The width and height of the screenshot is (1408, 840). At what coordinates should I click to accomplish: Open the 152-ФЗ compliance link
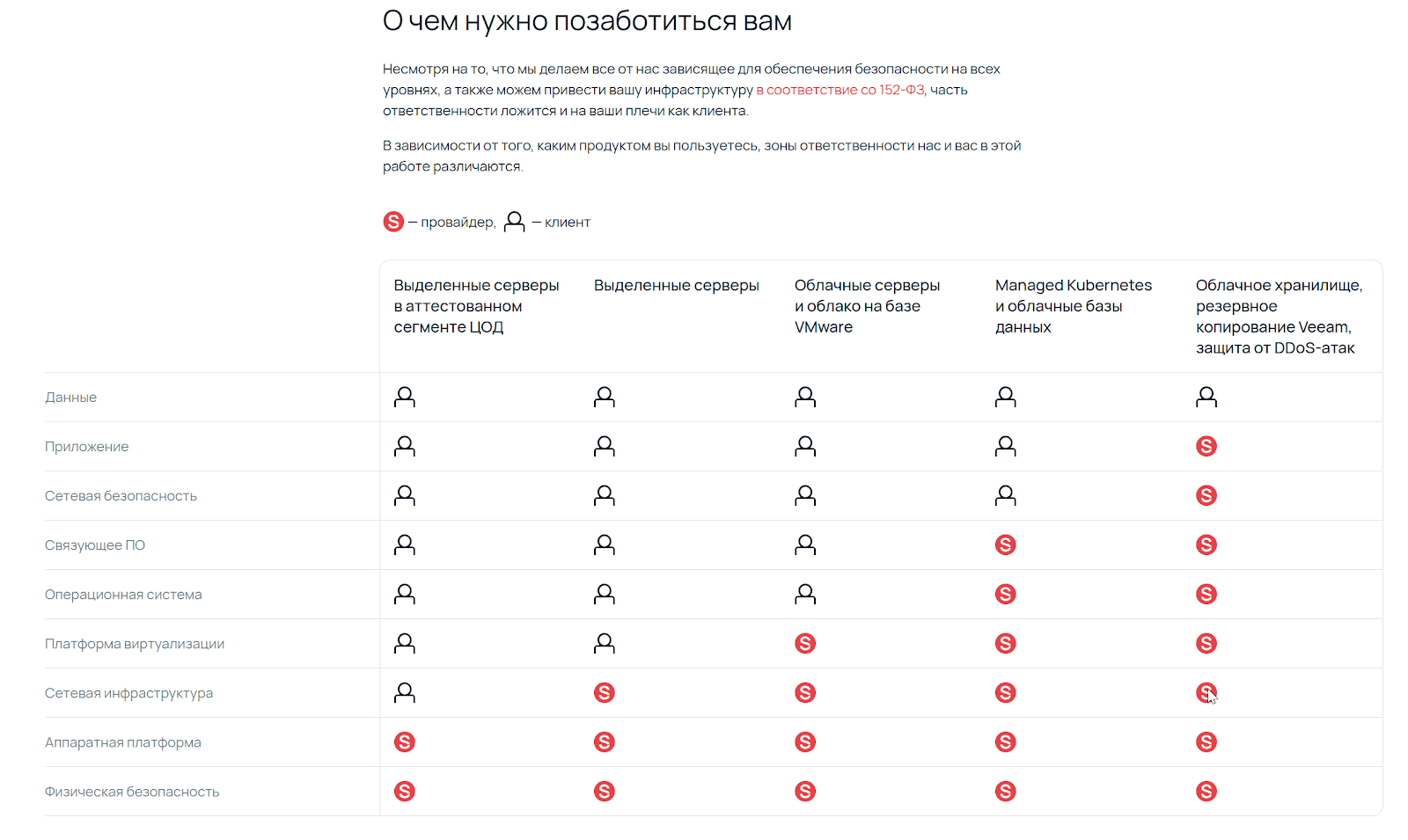click(x=840, y=90)
